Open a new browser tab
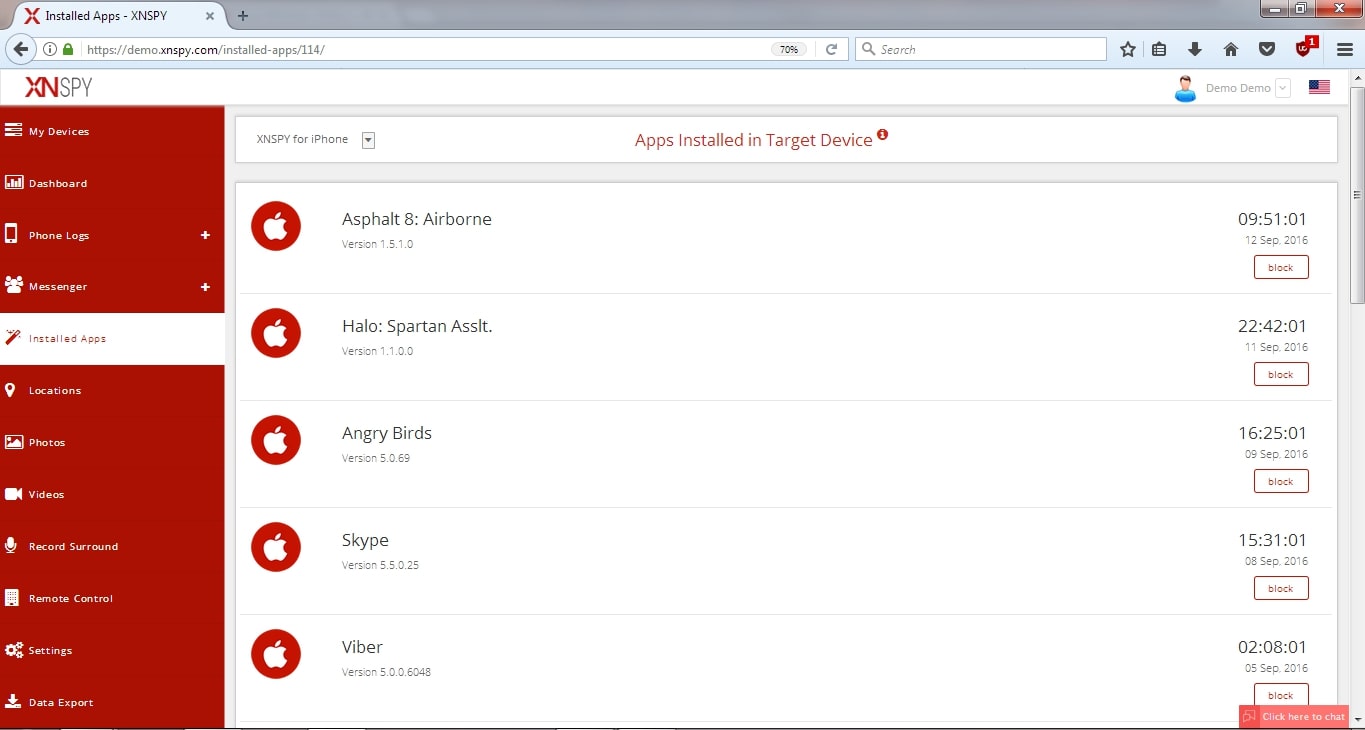Image resolution: width=1365 pixels, height=730 pixels. point(243,16)
